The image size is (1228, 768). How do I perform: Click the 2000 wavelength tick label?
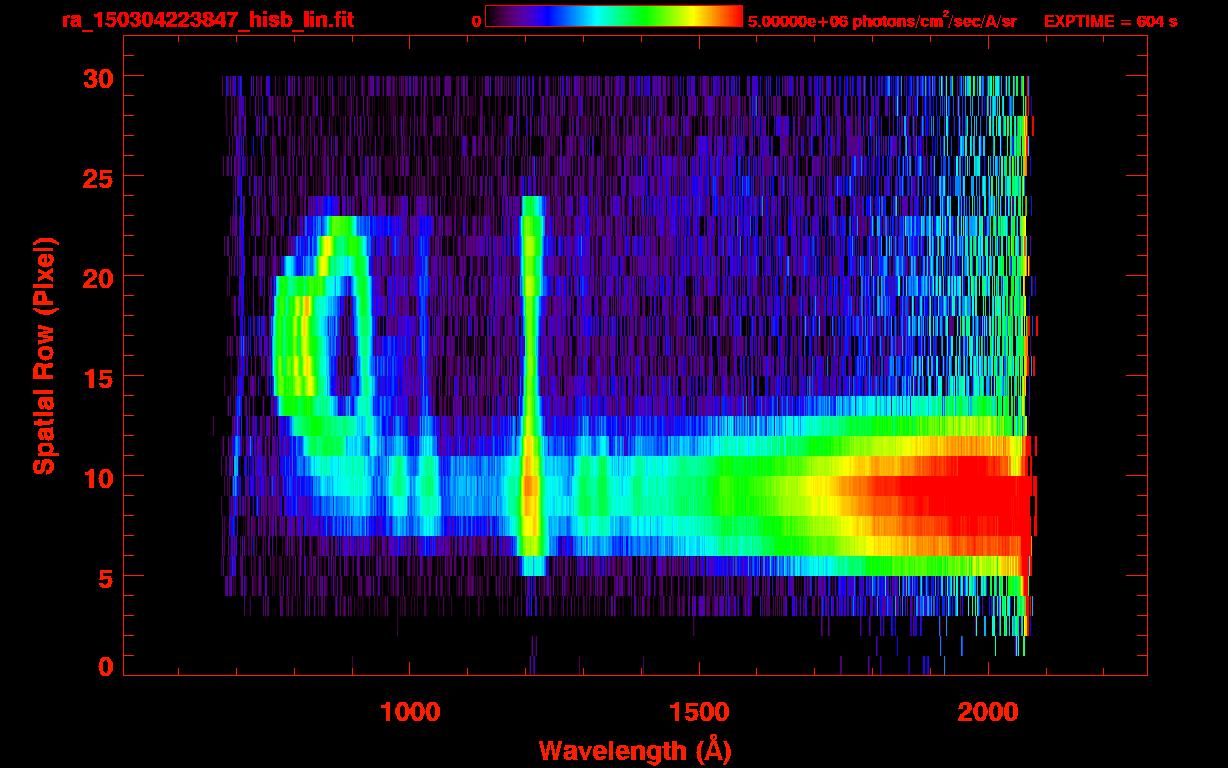coord(988,712)
